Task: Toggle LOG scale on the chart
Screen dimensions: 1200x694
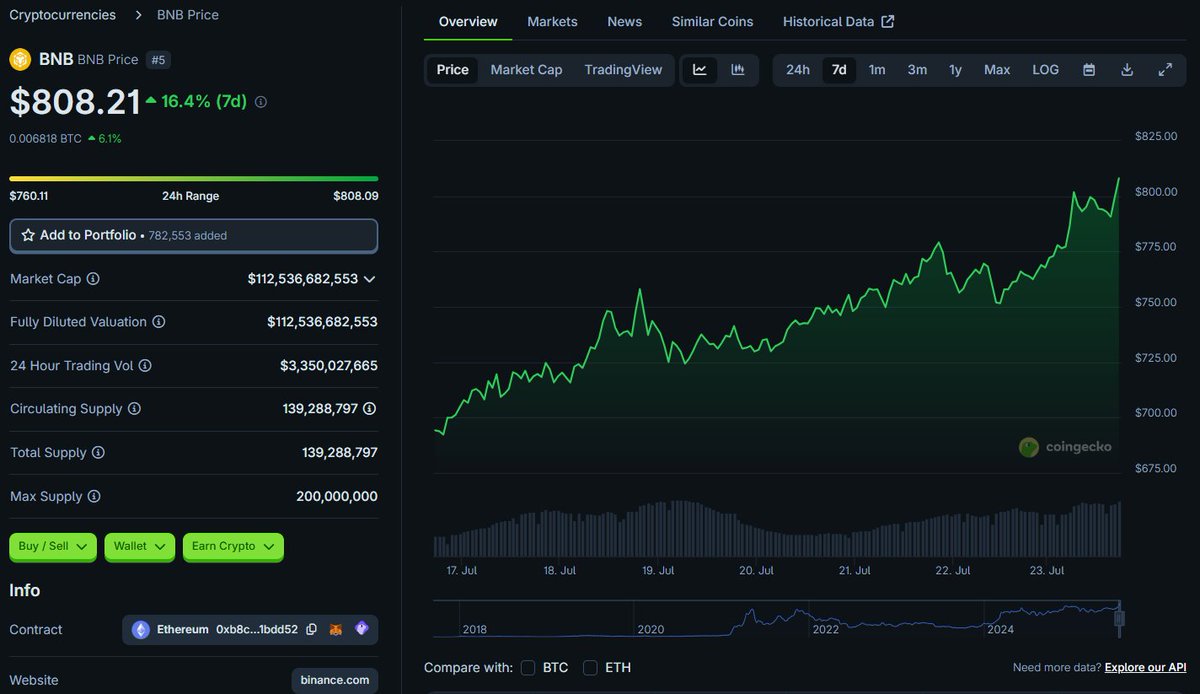Action: (1045, 70)
